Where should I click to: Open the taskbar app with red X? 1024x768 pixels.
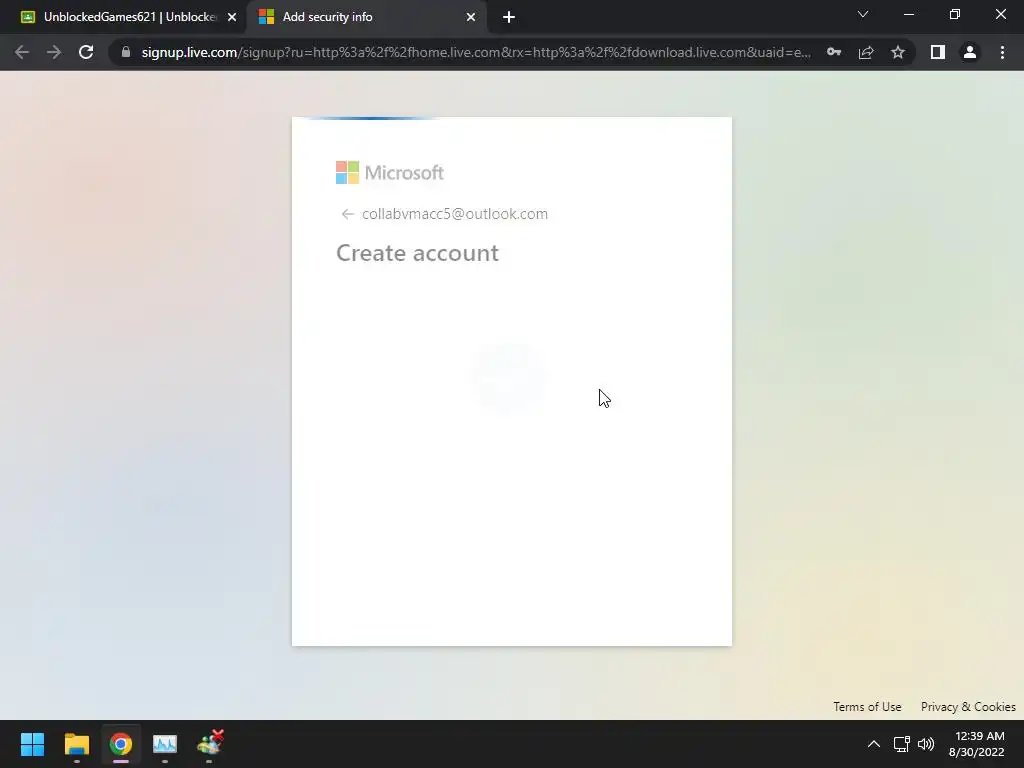(210, 744)
